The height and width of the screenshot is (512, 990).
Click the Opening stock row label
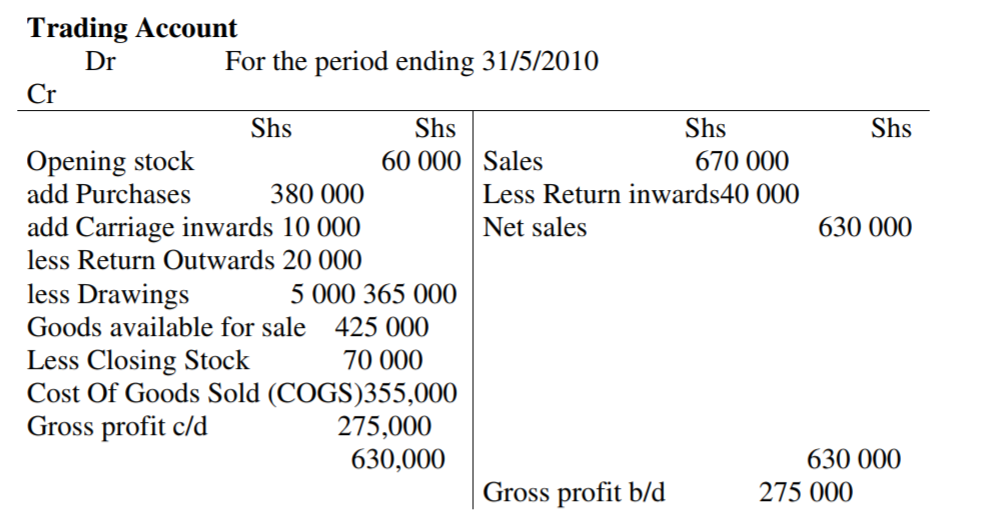tap(110, 161)
